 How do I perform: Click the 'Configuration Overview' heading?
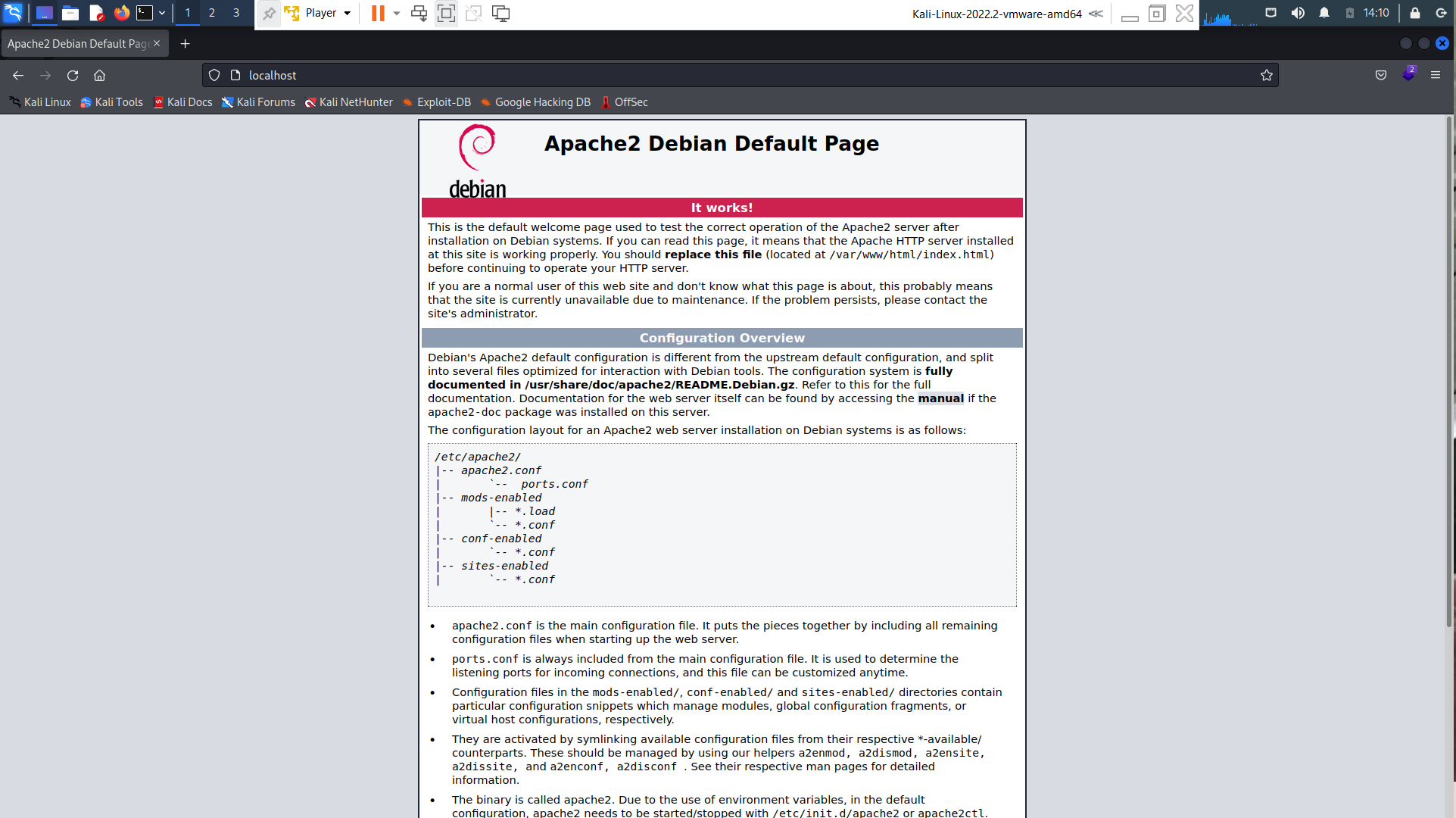click(722, 338)
